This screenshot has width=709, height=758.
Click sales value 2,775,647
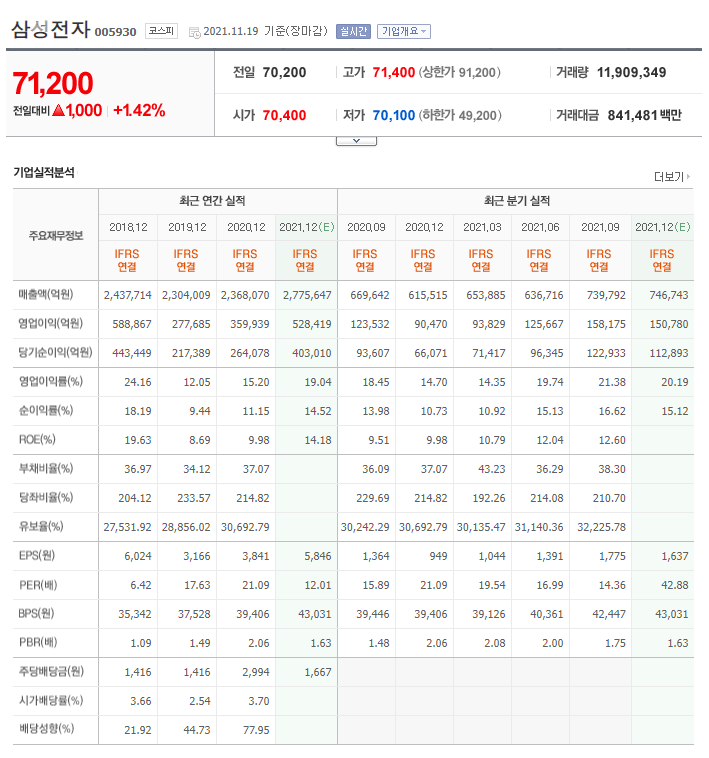tap(307, 295)
